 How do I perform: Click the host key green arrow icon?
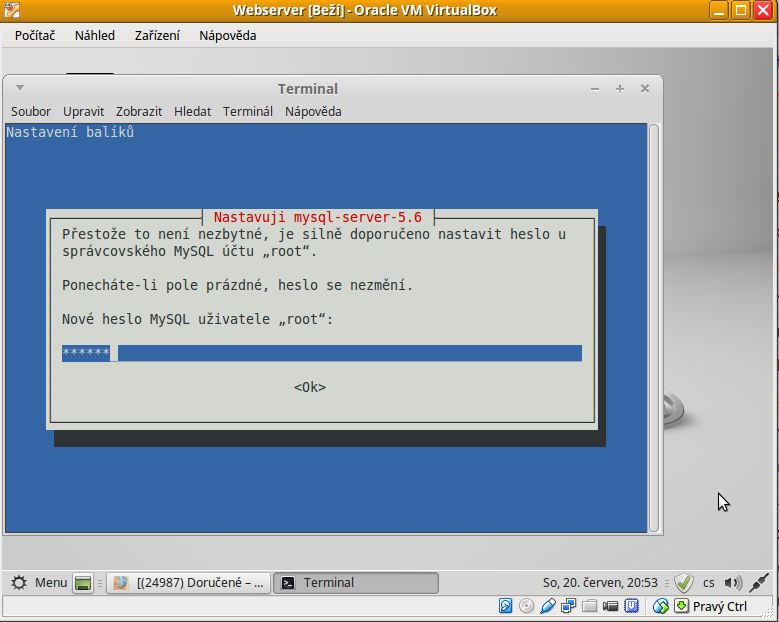[682, 606]
